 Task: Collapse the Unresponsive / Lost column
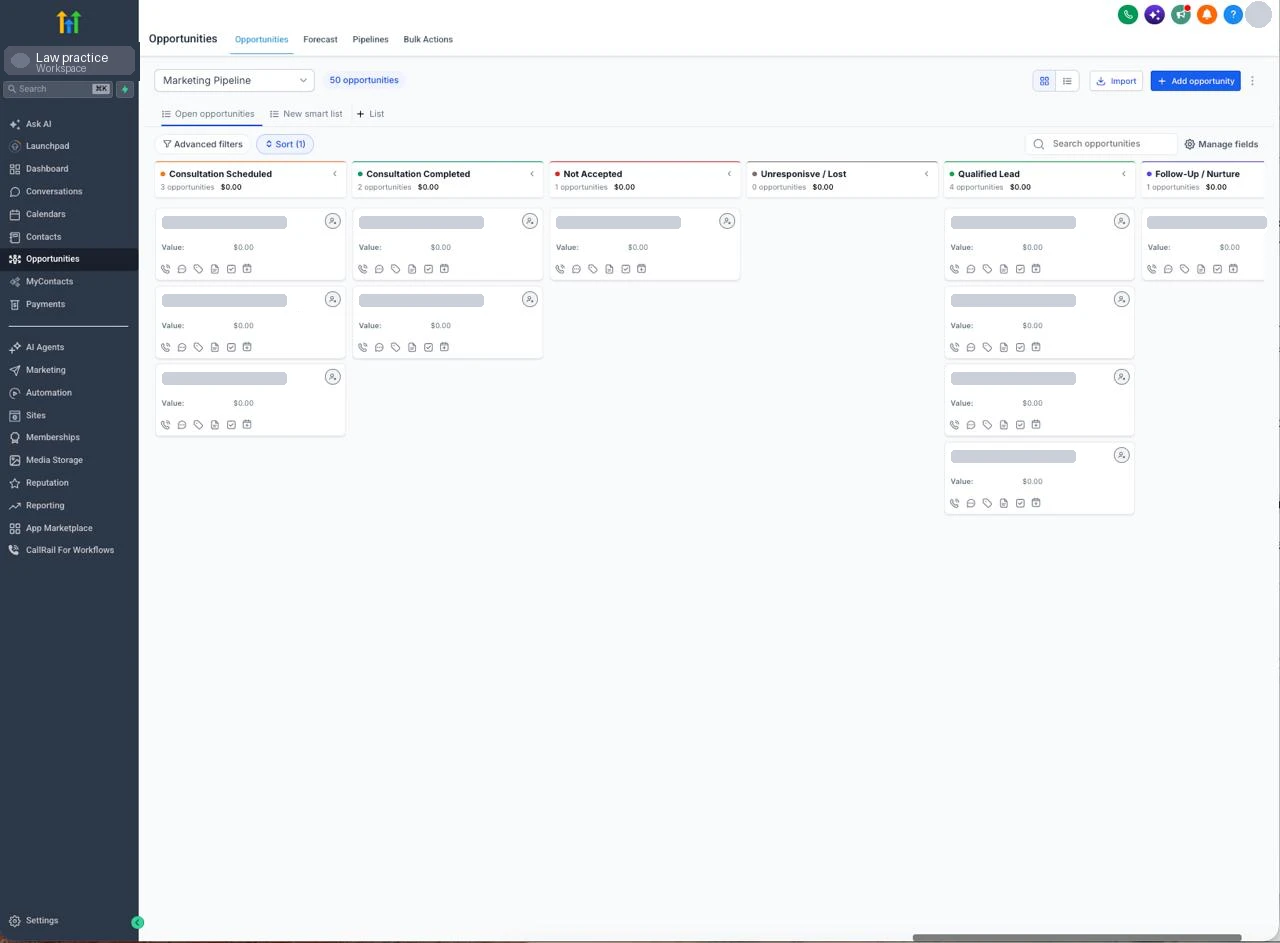point(926,174)
